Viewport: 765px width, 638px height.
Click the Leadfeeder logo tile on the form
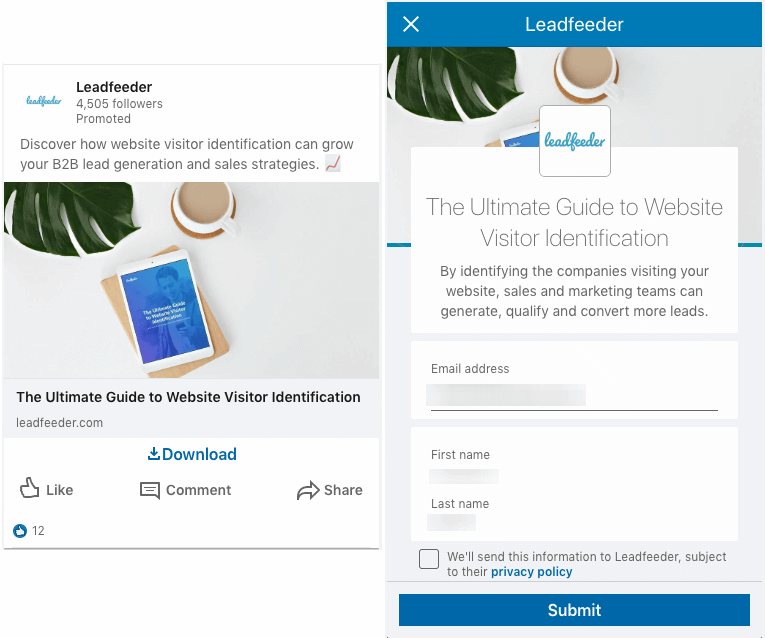(575, 141)
